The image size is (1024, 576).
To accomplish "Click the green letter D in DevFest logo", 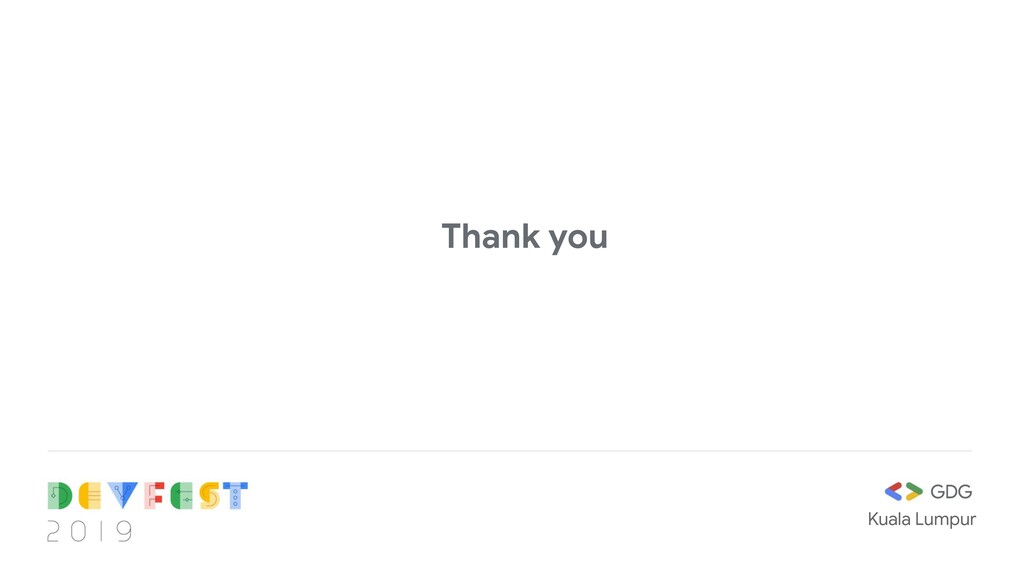I will (59, 496).
